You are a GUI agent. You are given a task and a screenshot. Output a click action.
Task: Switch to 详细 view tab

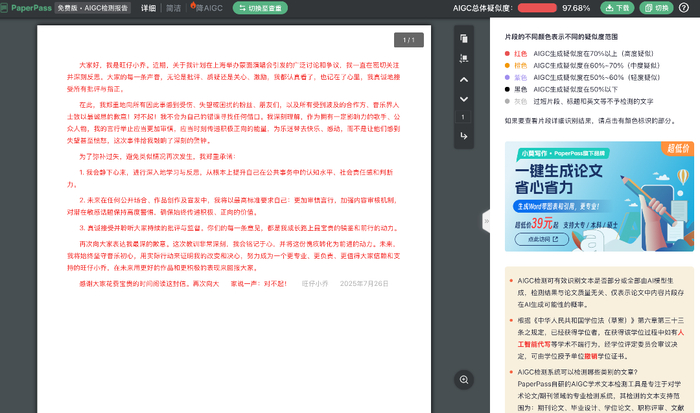click(148, 8)
